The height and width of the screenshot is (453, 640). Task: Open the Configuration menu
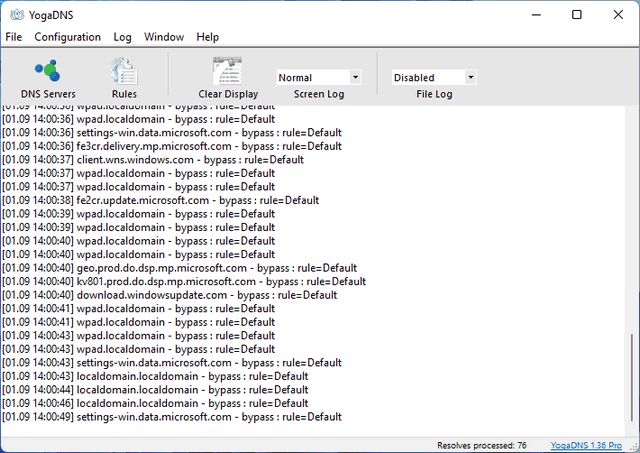(67, 37)
